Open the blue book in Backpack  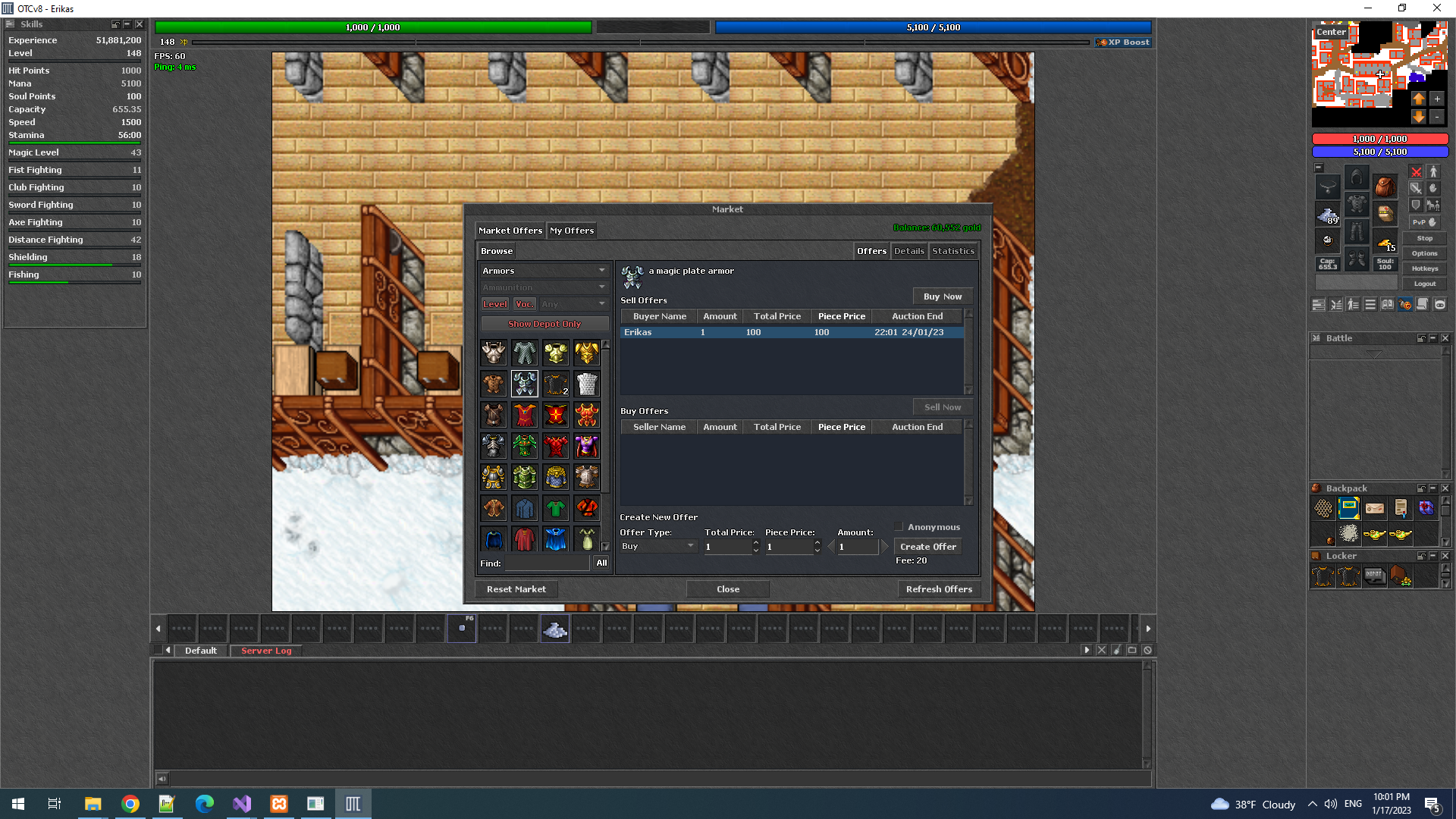[x=1349, y=508]
